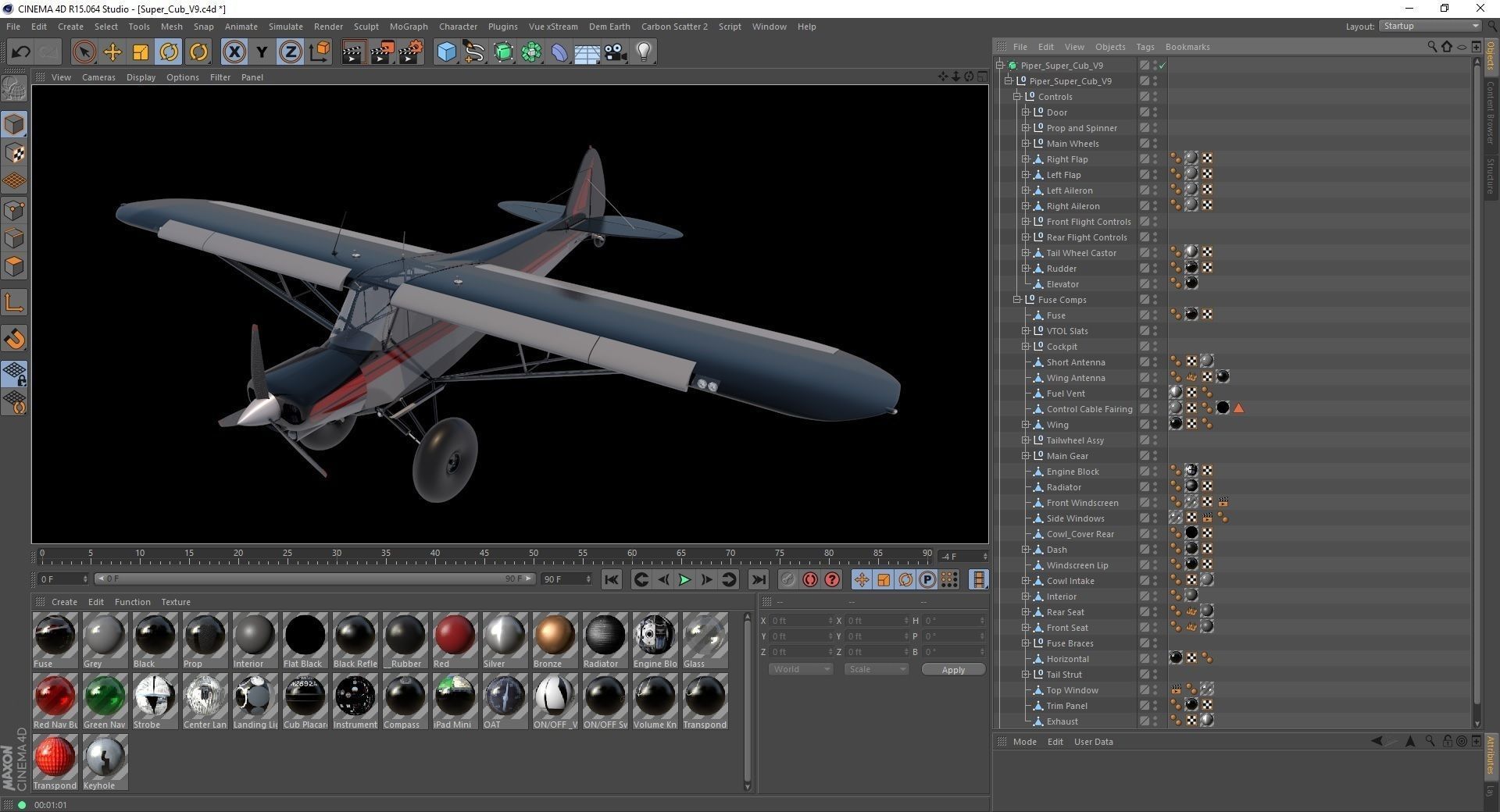Select the Red material swatch
This screenshot has height=812, width=1500.
pyautogui.click(x=454, y=640)
